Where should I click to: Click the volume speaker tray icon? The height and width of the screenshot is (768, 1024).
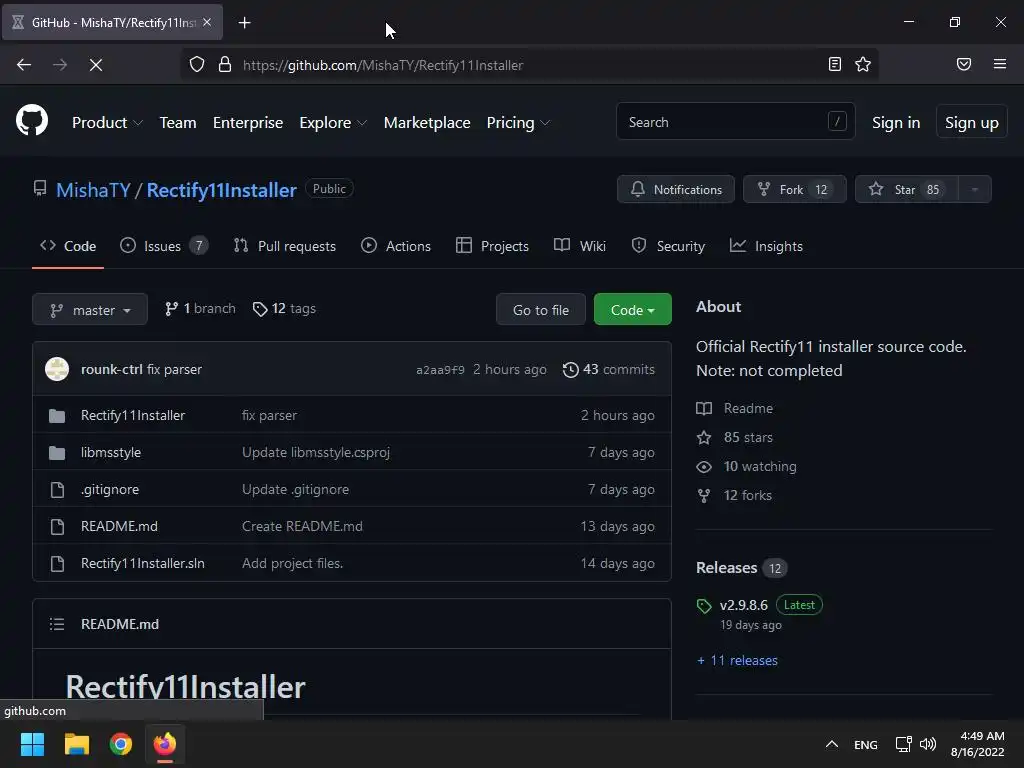point(927,744)
